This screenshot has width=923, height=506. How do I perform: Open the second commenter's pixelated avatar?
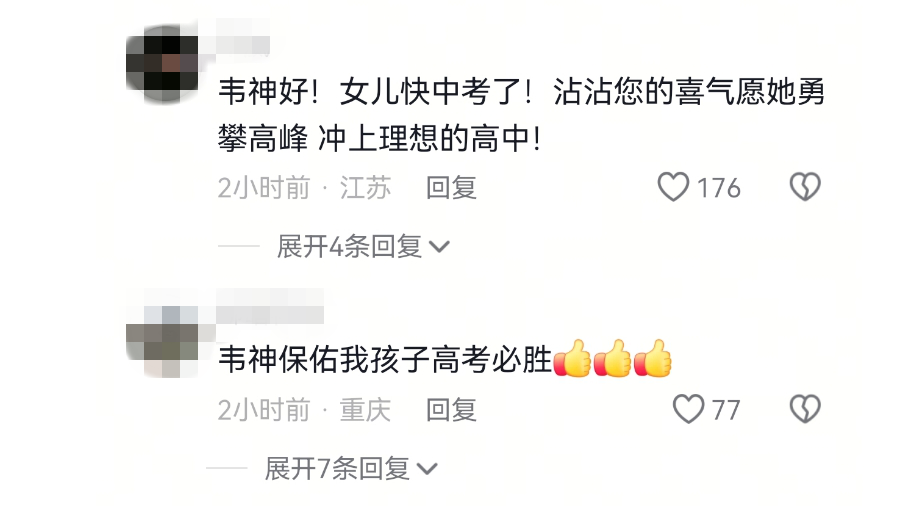[x=163, y=341]
